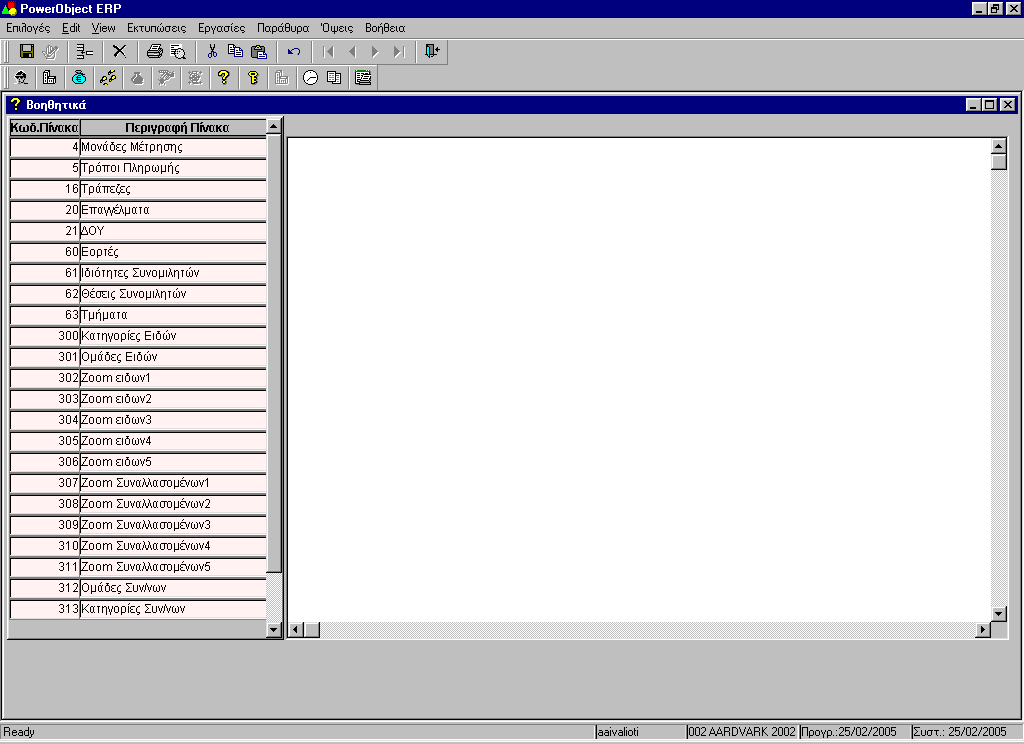Click the Exit door icon
Image resolution: width=1024 pixels, height=744 pixels.
(431, 51)
